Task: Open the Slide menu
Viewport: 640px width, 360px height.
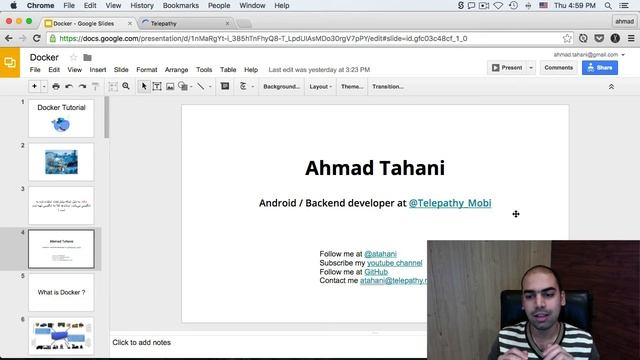Action: [x=121, y=70]
